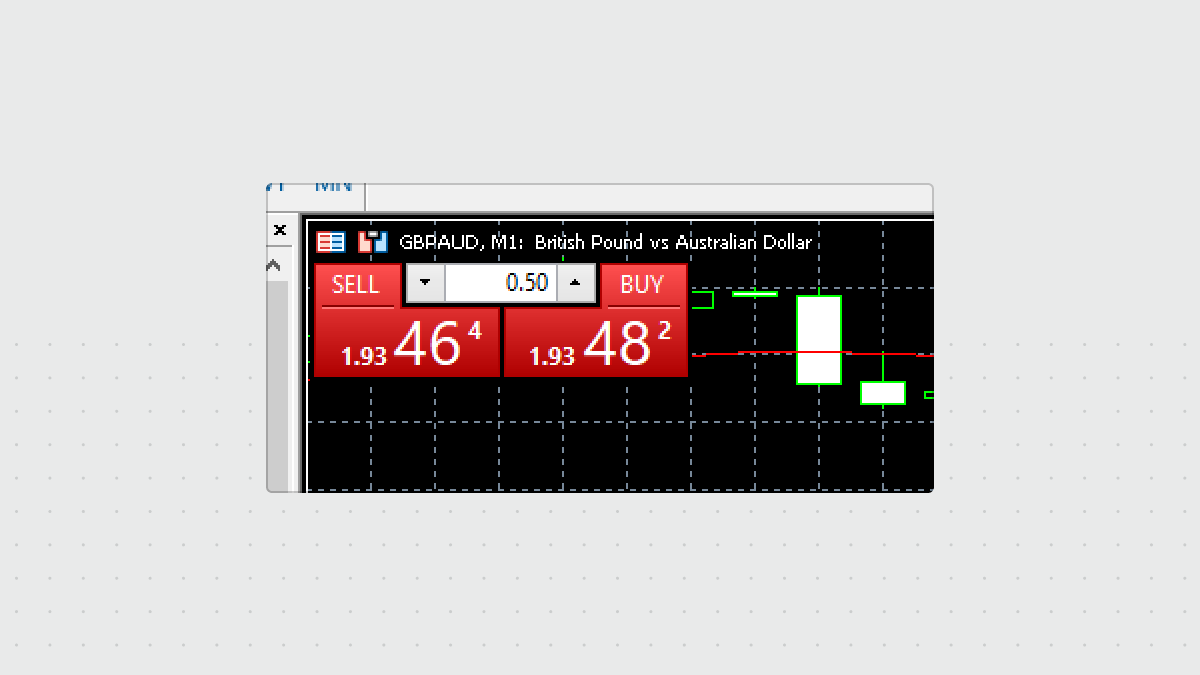Viewport: 1200px width, 675px height.
Task: Increase trade volume with up arrow
Action: click(x=575, y=283)
